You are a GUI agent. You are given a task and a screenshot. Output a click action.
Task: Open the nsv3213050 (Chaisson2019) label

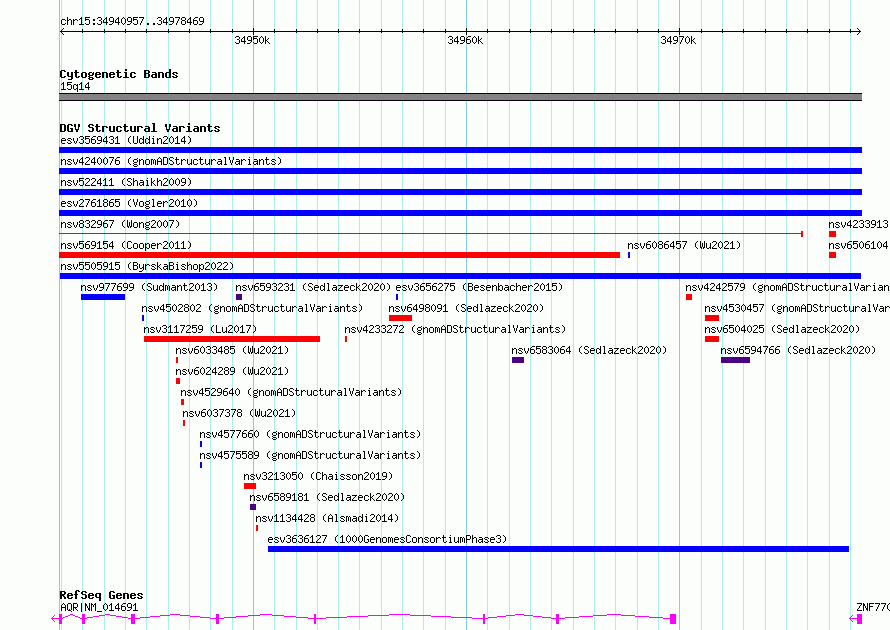click(318, 476)
